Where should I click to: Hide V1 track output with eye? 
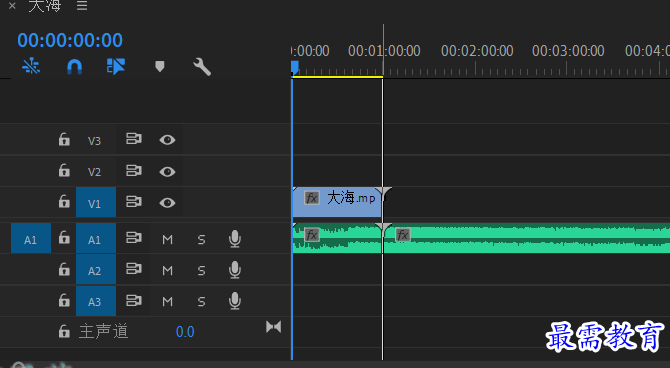(167, 202)
